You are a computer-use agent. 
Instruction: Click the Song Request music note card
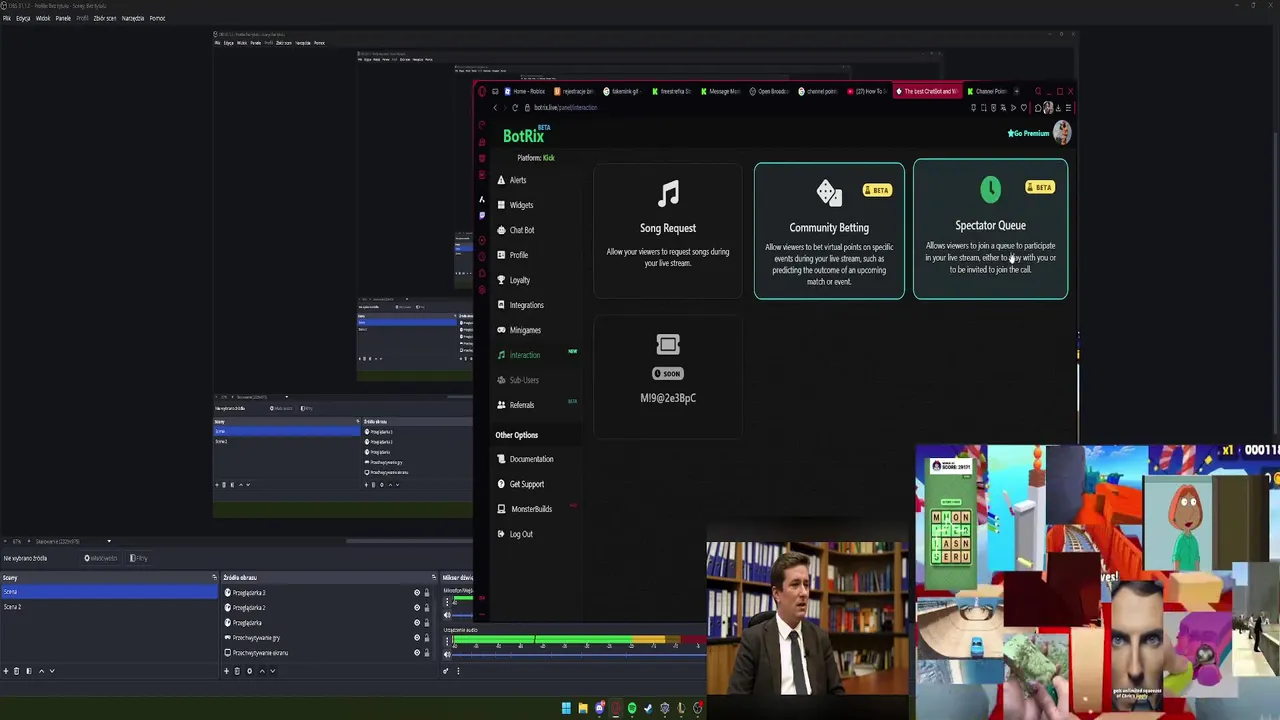[668, 230]
